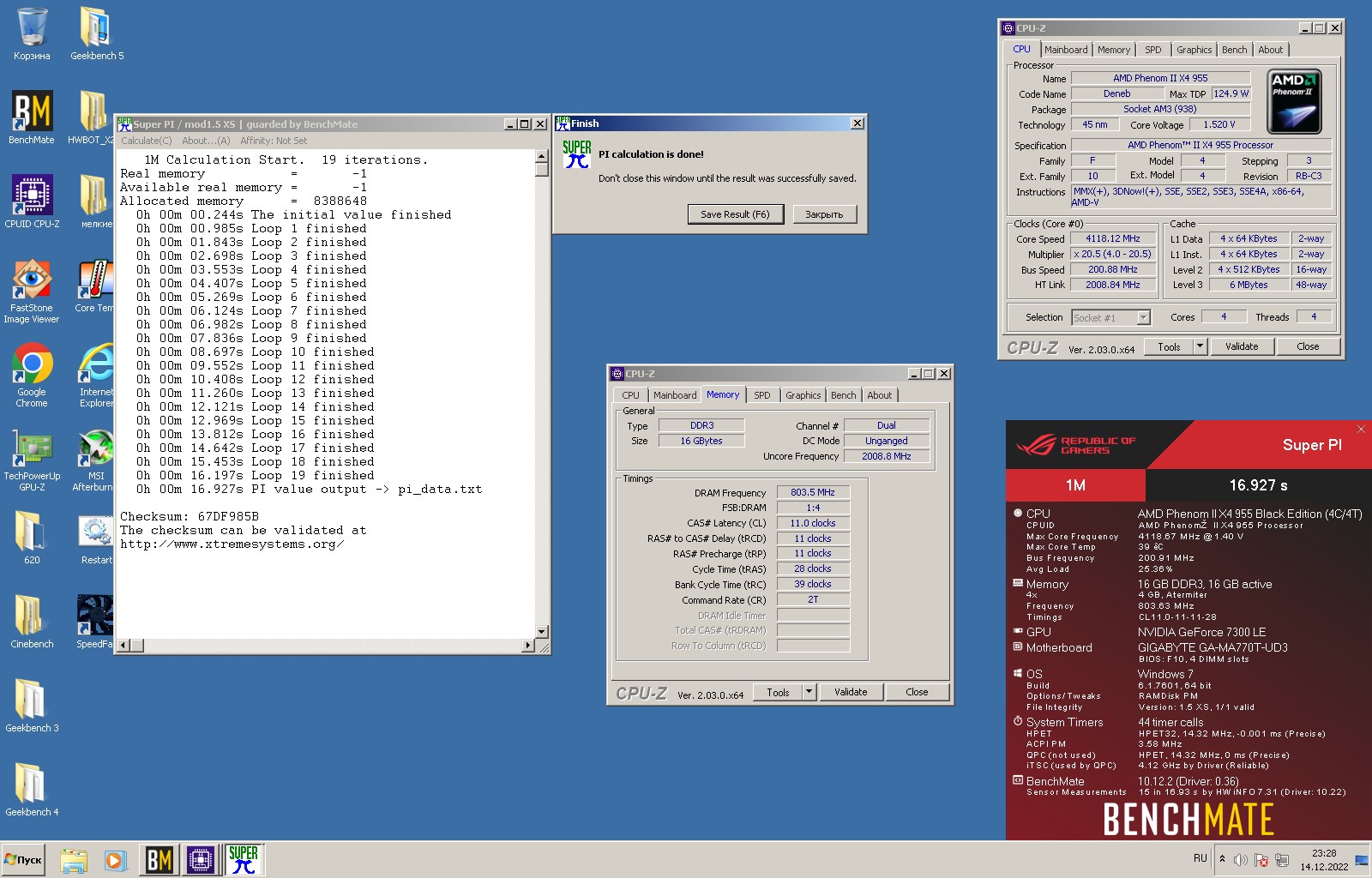Click Super PI horizontal scrollbar right arrow

[528, 645]
